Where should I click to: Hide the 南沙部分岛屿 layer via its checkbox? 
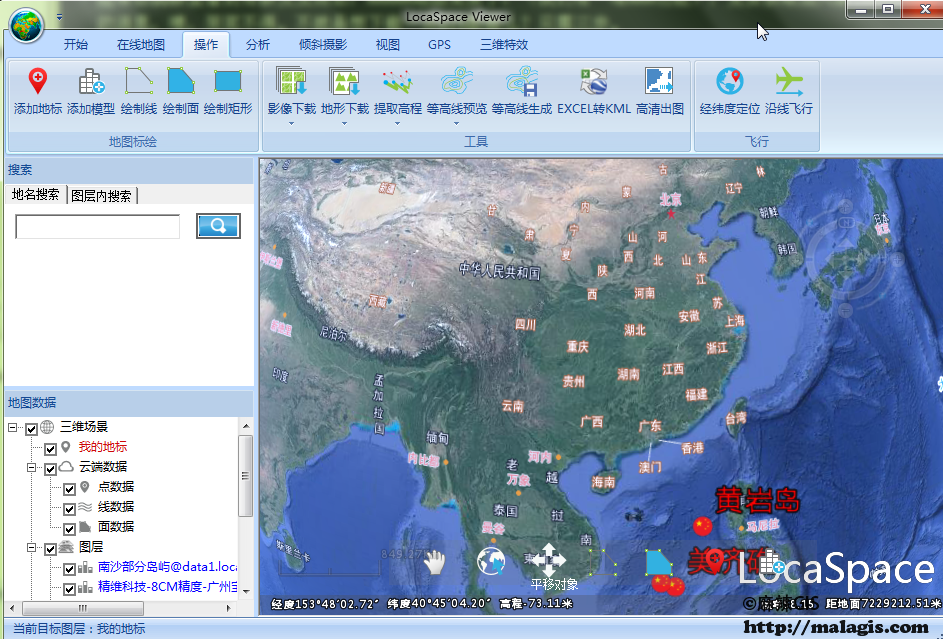(x=70, y=568)
